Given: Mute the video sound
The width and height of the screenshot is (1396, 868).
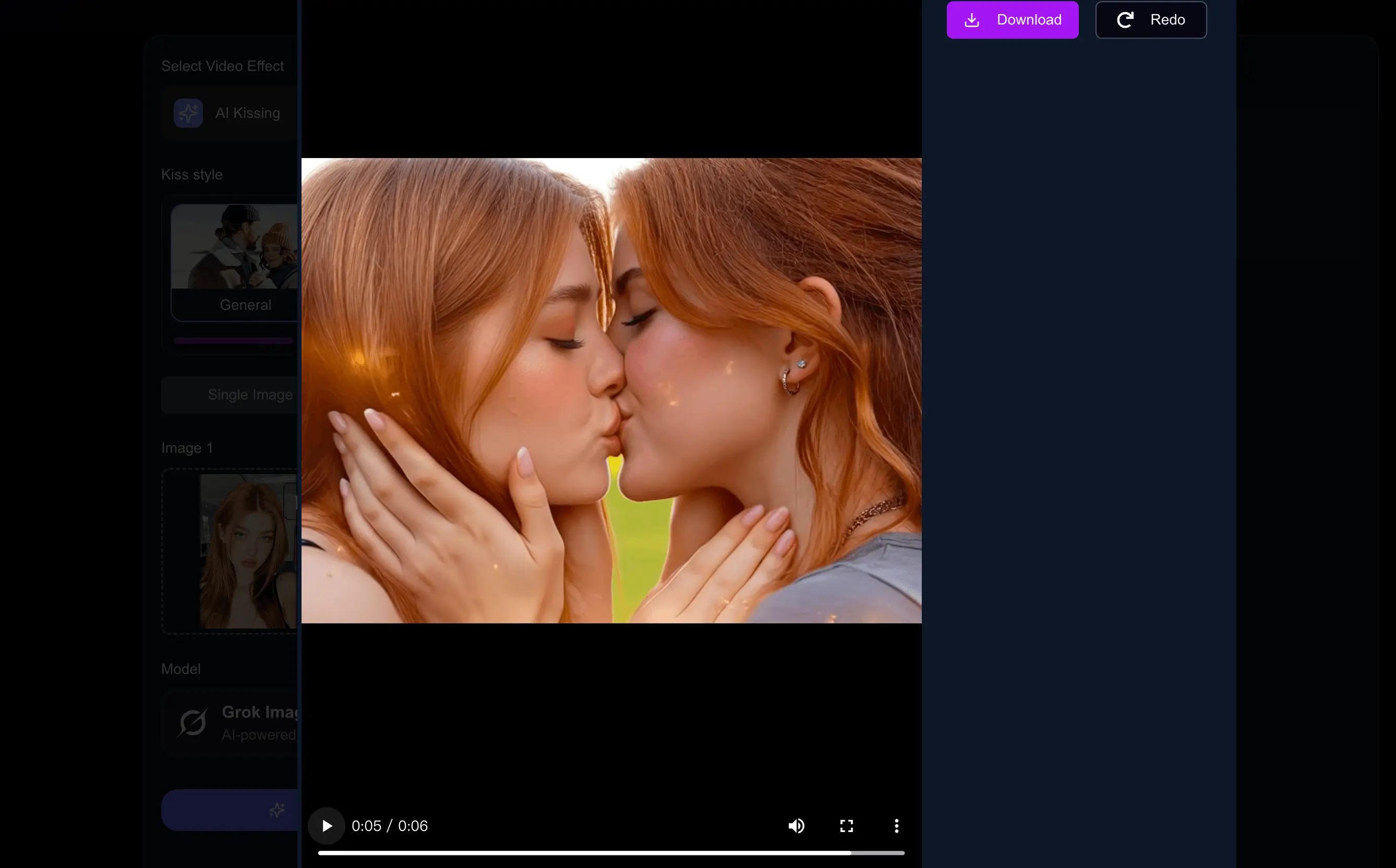Looking at the screenshot, I should (x=796, y=826).
